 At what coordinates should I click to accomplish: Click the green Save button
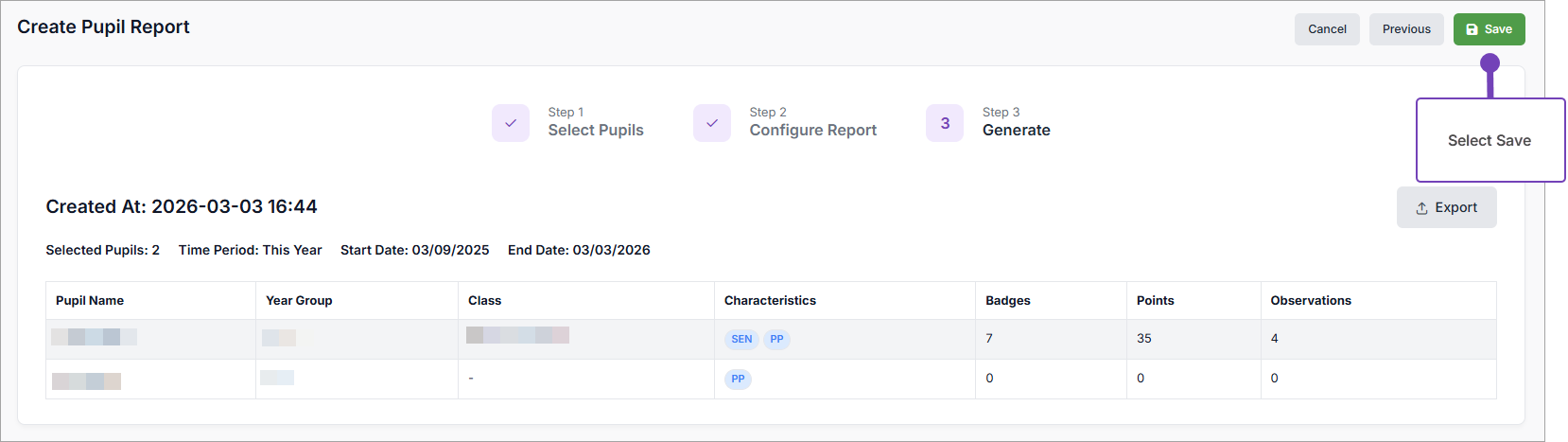(x=1489, y=29)
